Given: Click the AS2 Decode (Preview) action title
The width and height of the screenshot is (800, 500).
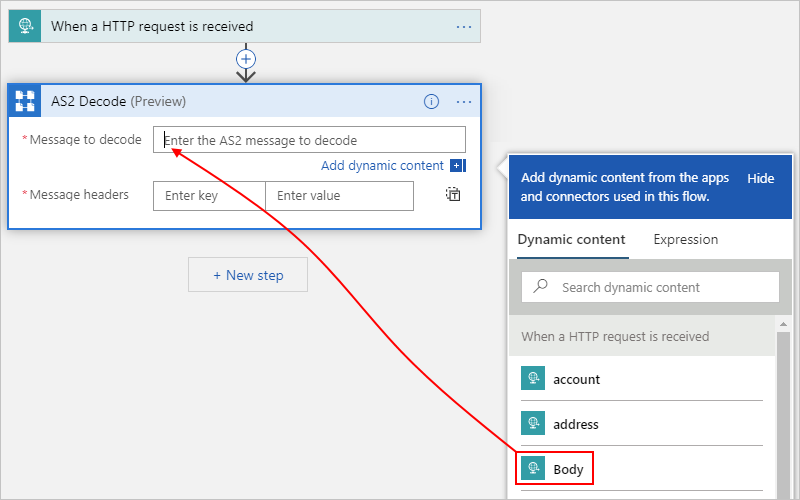Looking at the screenshot, I should [118, 102].
